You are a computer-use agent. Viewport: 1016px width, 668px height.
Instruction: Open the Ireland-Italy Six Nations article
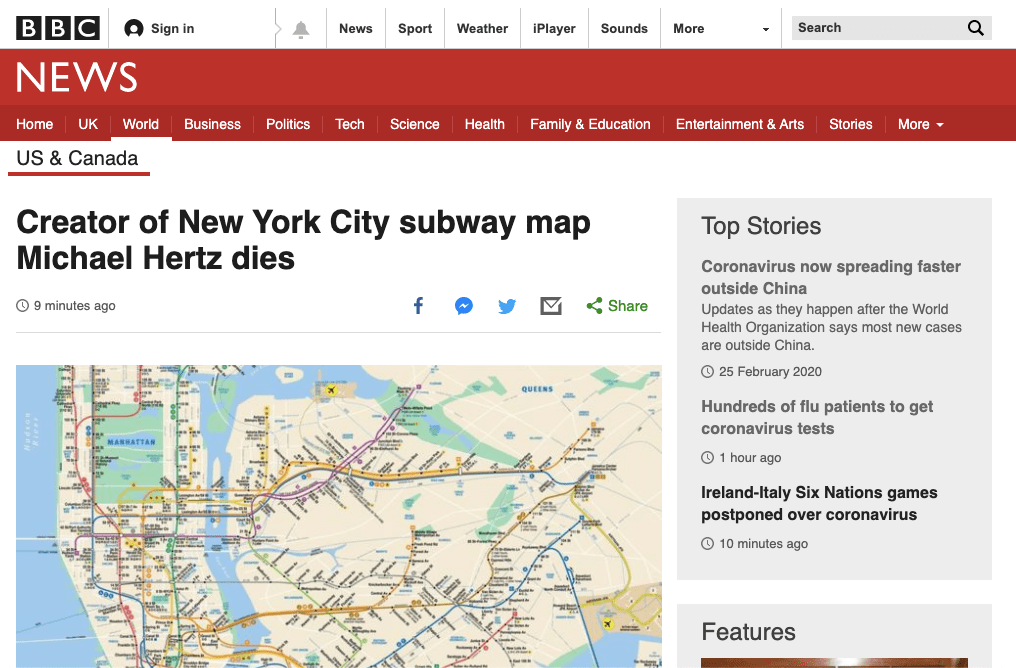(819, 503)
